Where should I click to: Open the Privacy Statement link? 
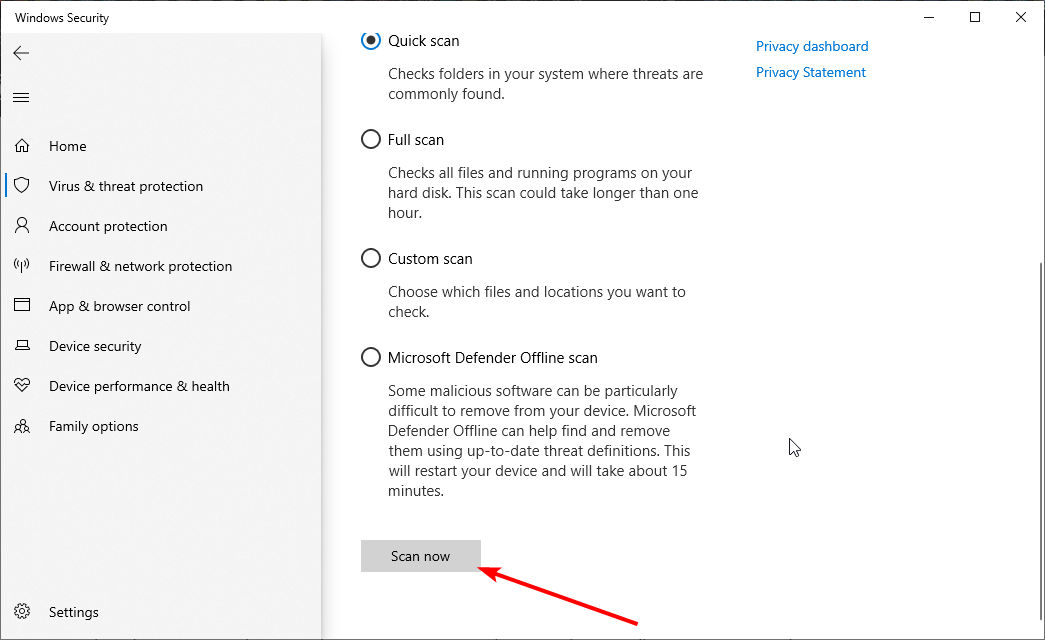click(x=811, y=72)
